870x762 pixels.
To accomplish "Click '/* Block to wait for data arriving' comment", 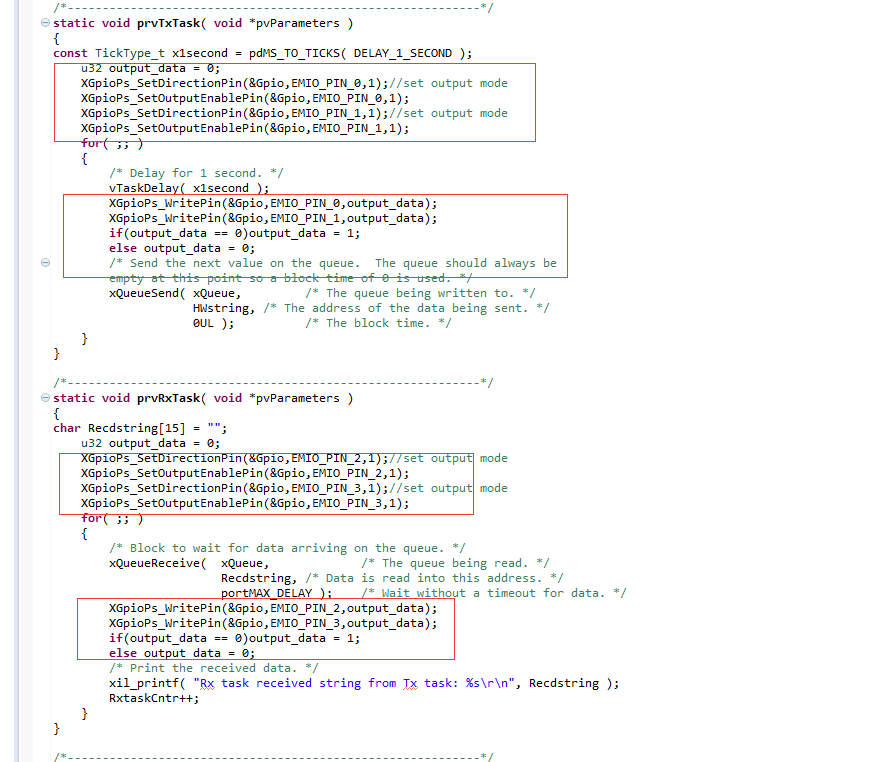I will coord(287,548).
